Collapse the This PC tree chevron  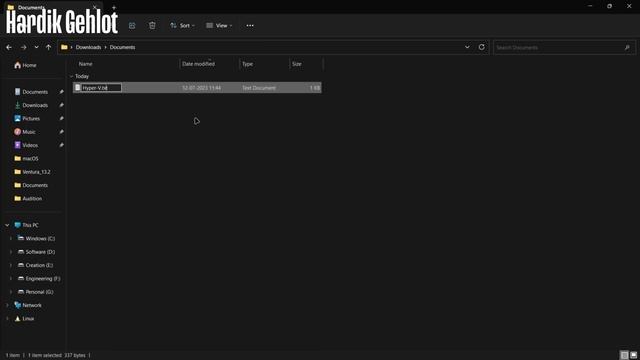[7, 225]
